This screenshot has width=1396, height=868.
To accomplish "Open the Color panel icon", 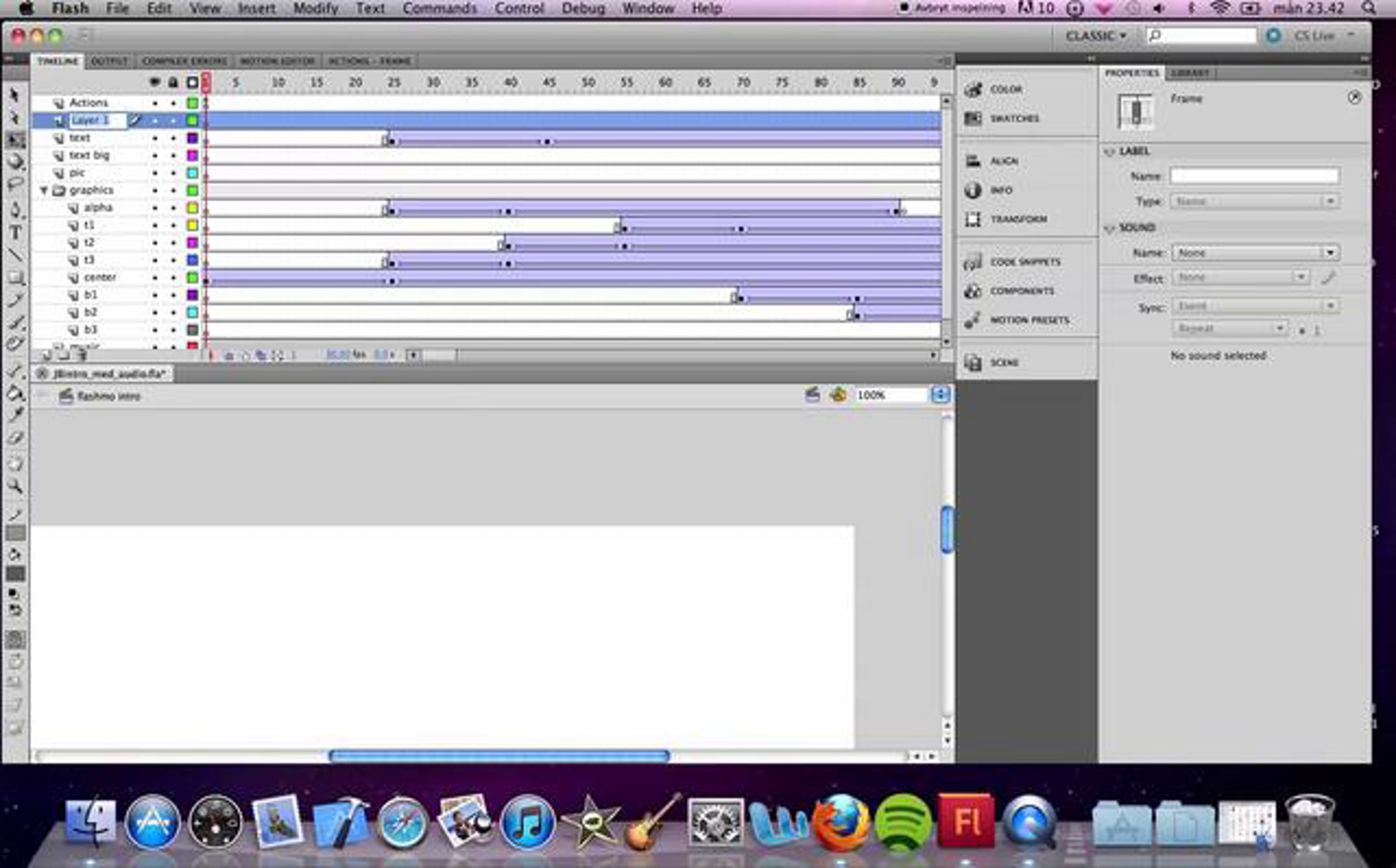I will tap(973, 90).
